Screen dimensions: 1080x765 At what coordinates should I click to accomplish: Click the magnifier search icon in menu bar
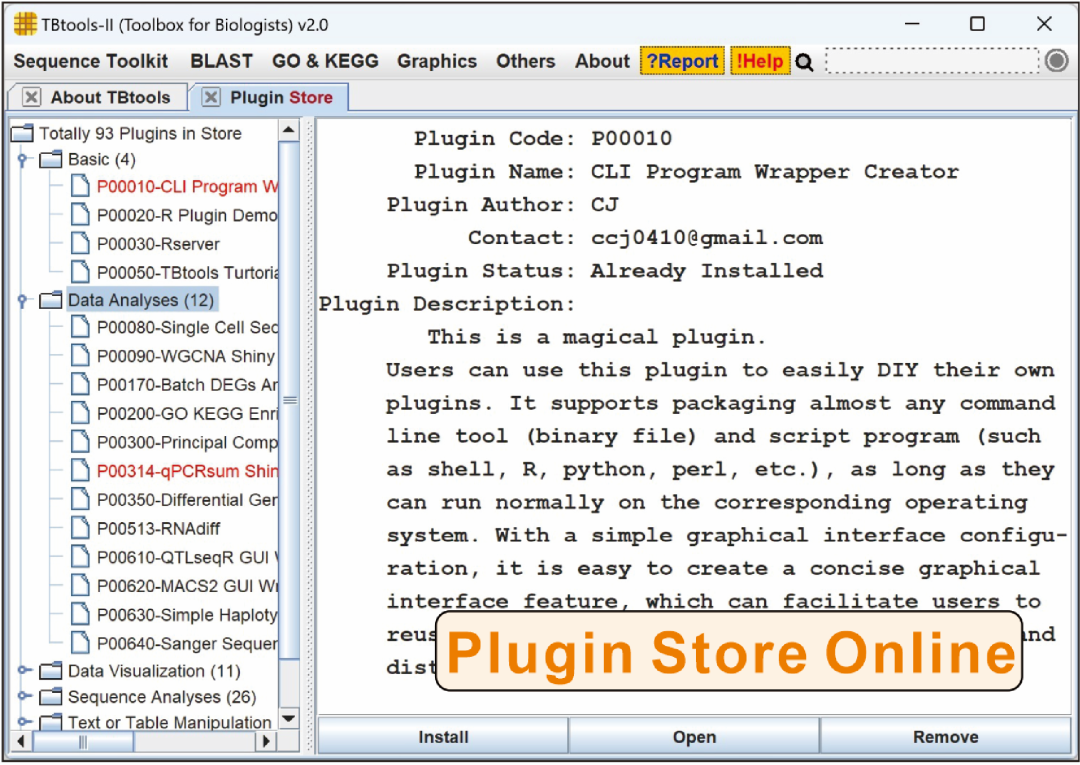tap(804, 63)
